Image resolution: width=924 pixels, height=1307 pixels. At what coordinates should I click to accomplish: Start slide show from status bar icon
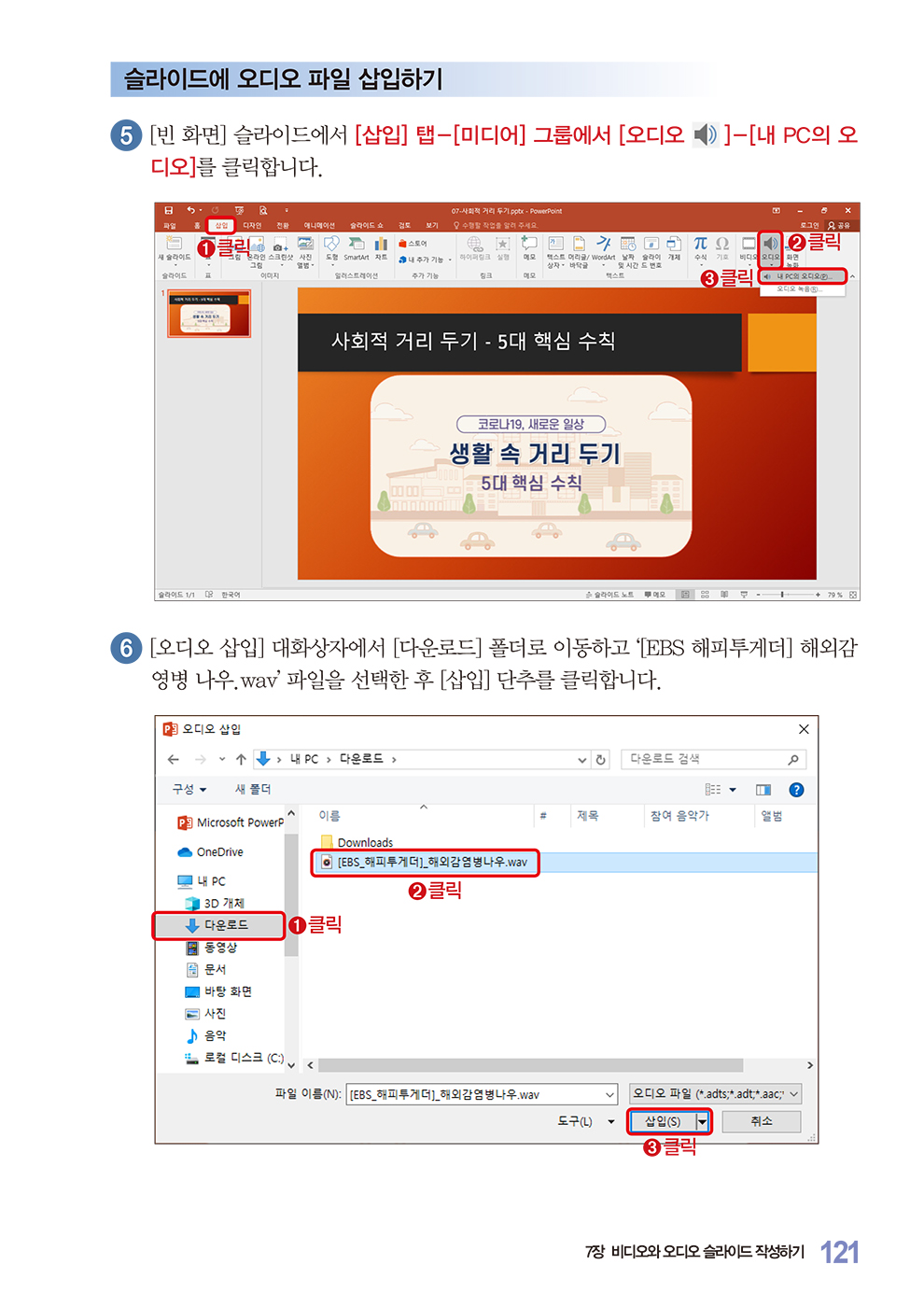coord(744,595)
